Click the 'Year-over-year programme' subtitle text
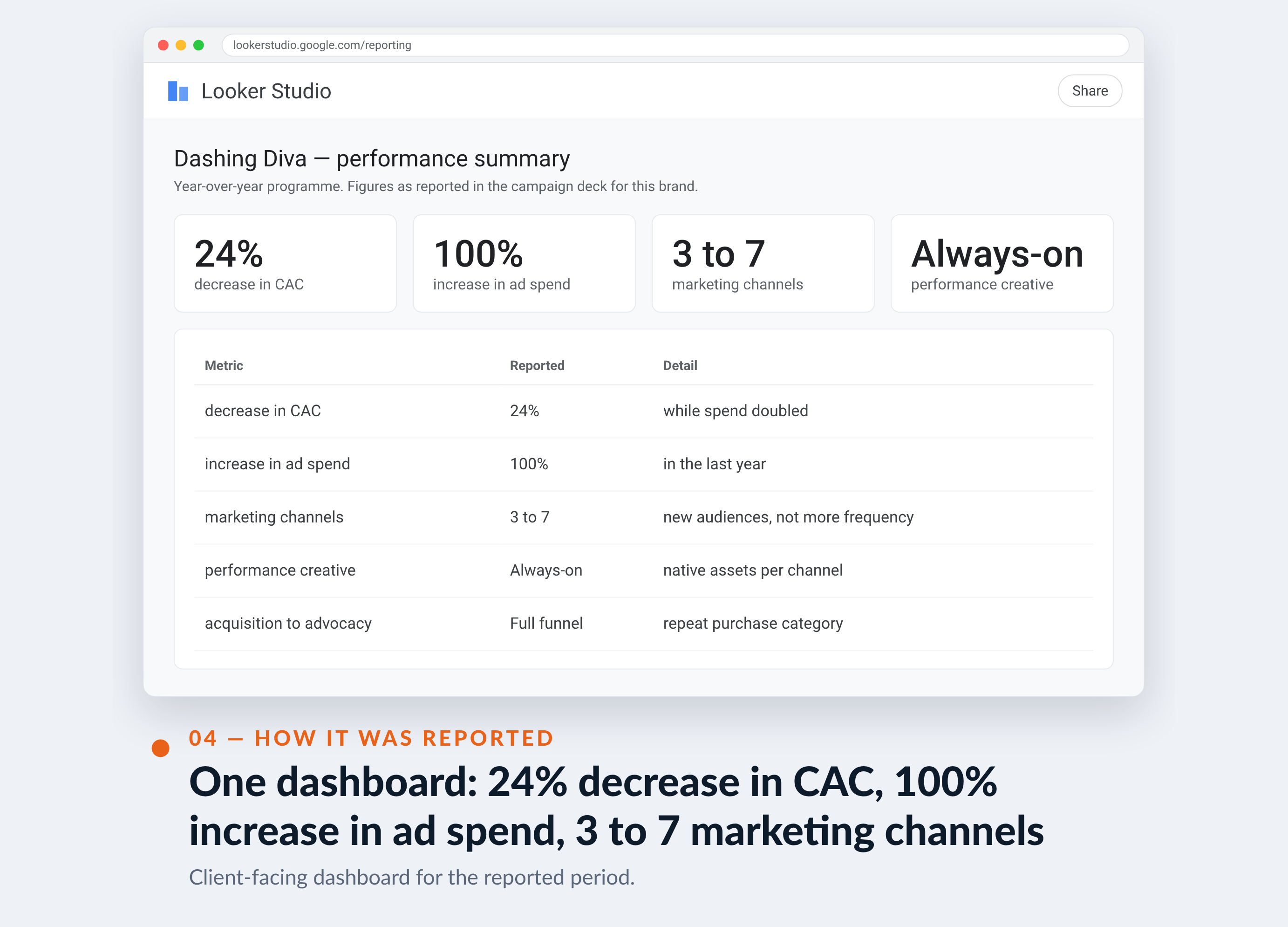Viewport: 1288px width, 927px height. (x=436, y=186)
